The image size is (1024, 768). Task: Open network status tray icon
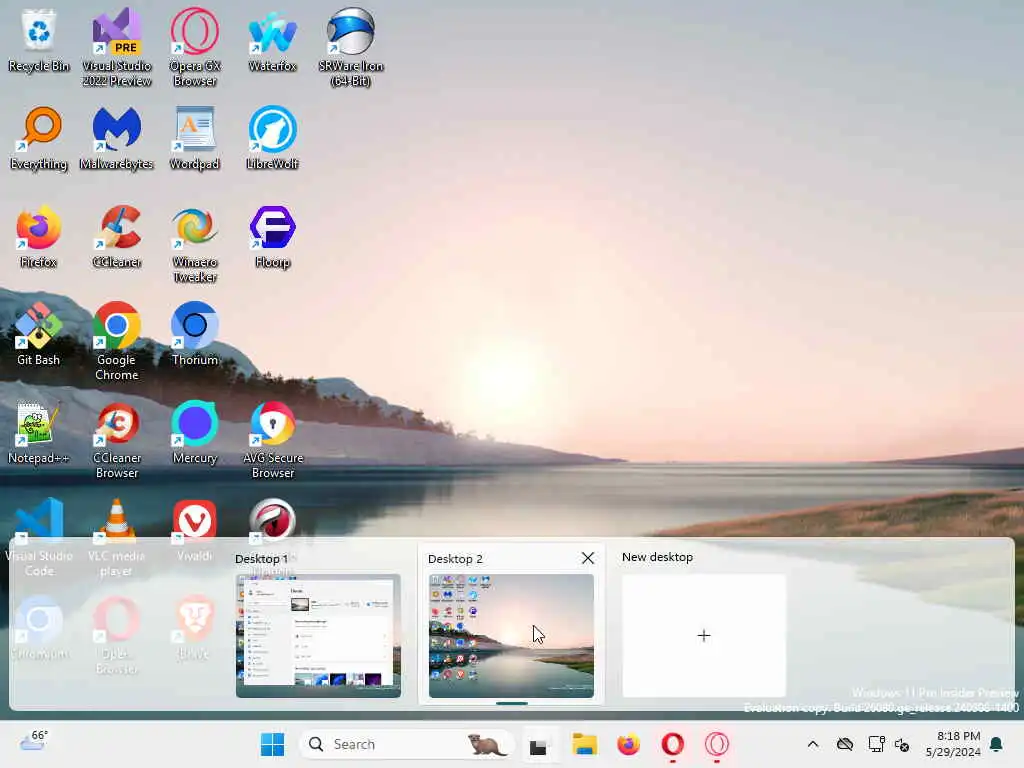coord(876,744)
